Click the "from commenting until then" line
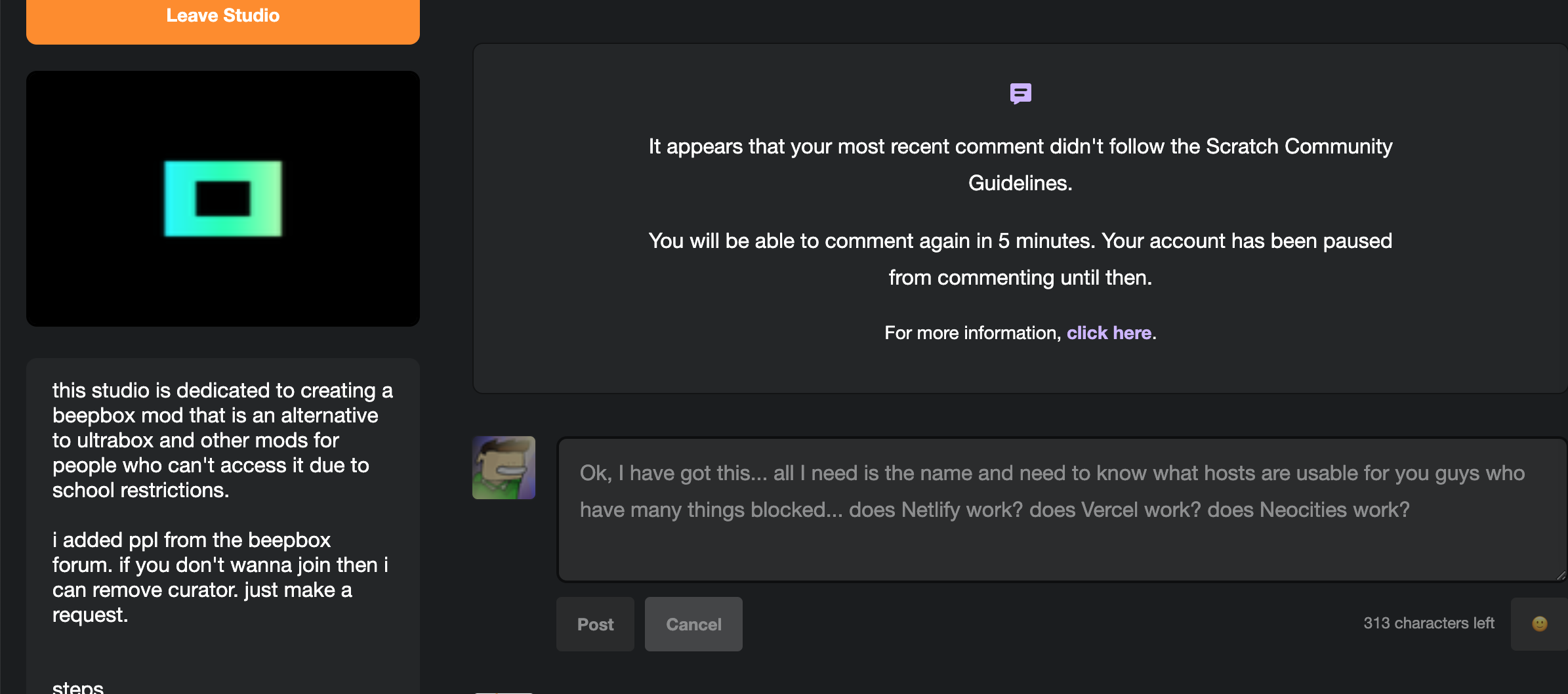The height and width of the screenshot is (694, 1568). click(1020, 278)
